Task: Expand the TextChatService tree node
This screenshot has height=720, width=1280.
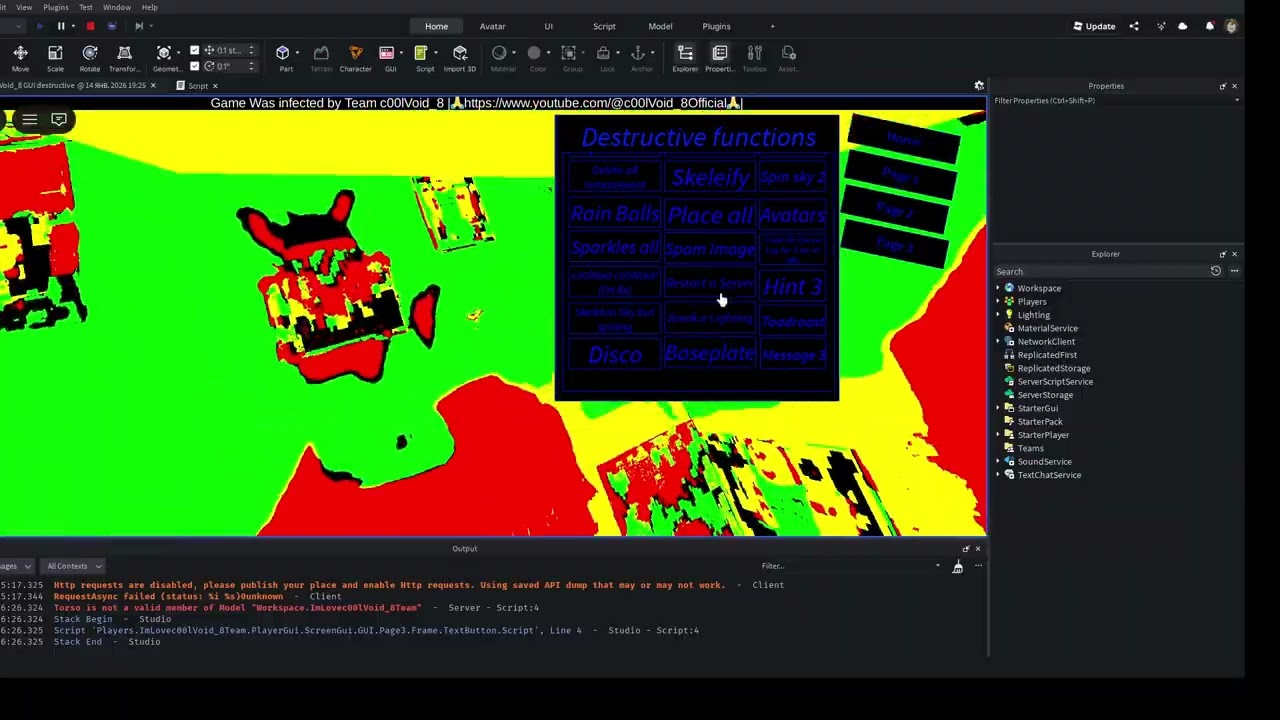Action: (x=998, y=475)
